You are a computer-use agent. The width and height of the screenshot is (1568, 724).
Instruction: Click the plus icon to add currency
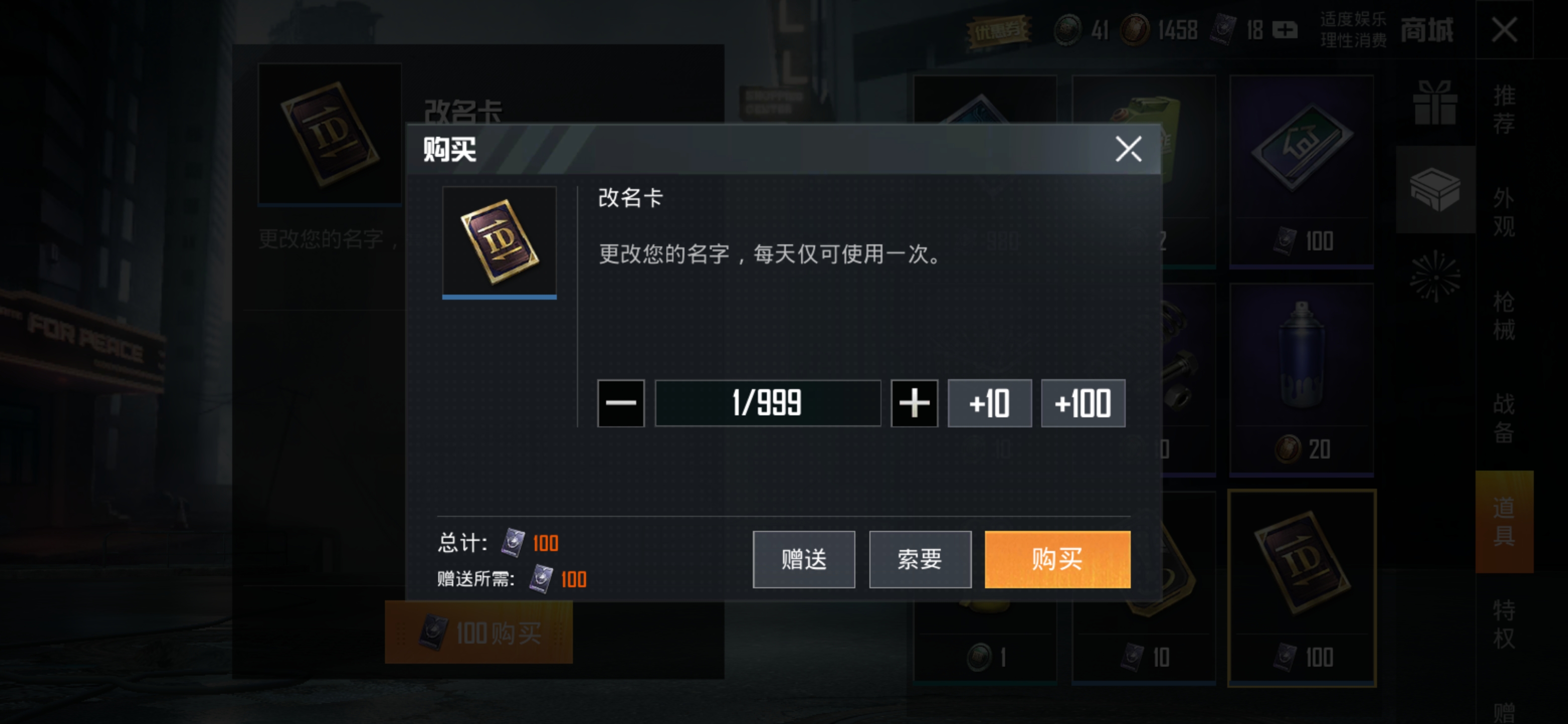point(1285,30)
